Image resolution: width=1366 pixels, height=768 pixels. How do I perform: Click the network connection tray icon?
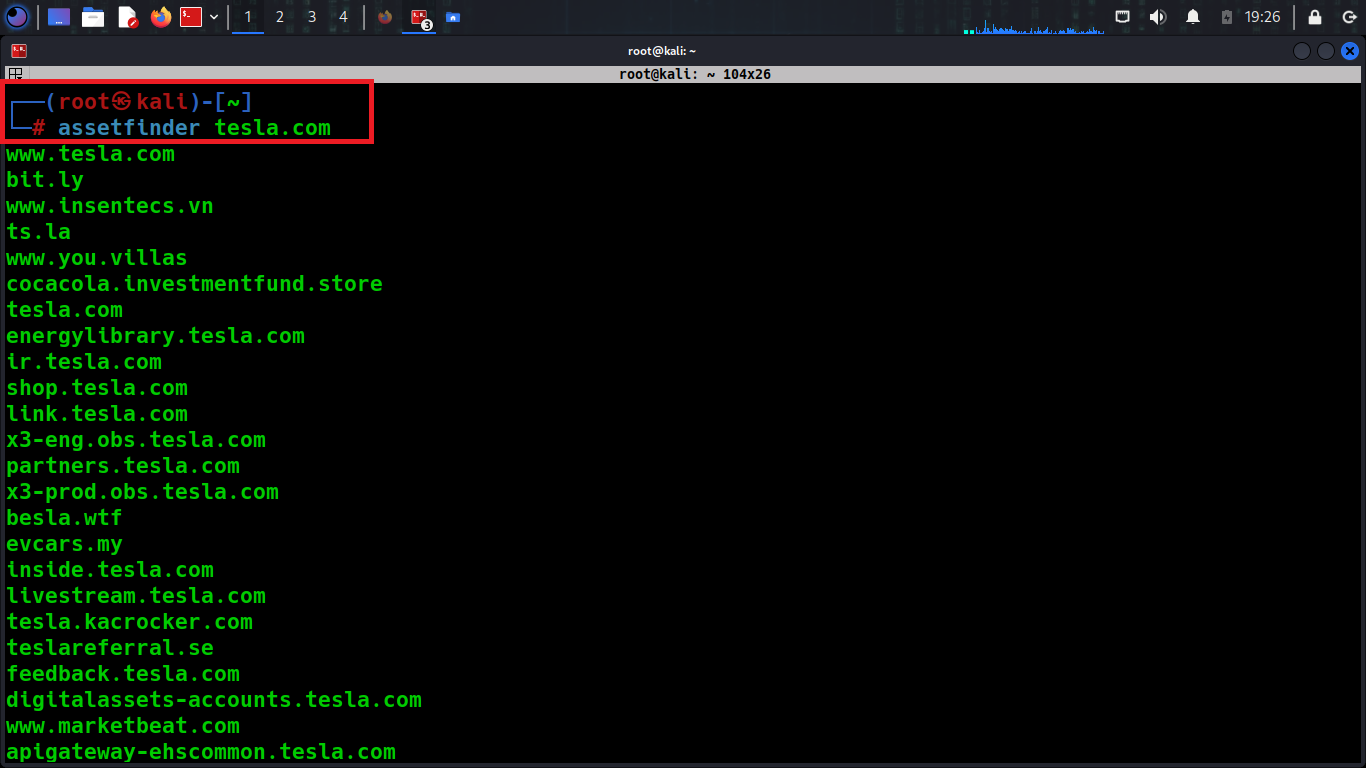(x=1123, y=17)
